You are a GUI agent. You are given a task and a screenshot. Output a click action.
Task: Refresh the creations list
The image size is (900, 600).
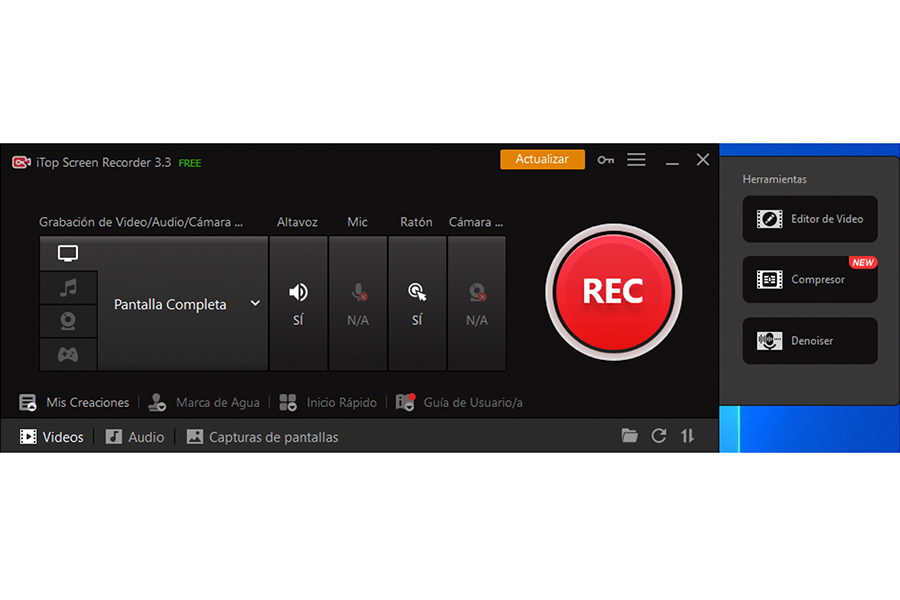point(659,436)
